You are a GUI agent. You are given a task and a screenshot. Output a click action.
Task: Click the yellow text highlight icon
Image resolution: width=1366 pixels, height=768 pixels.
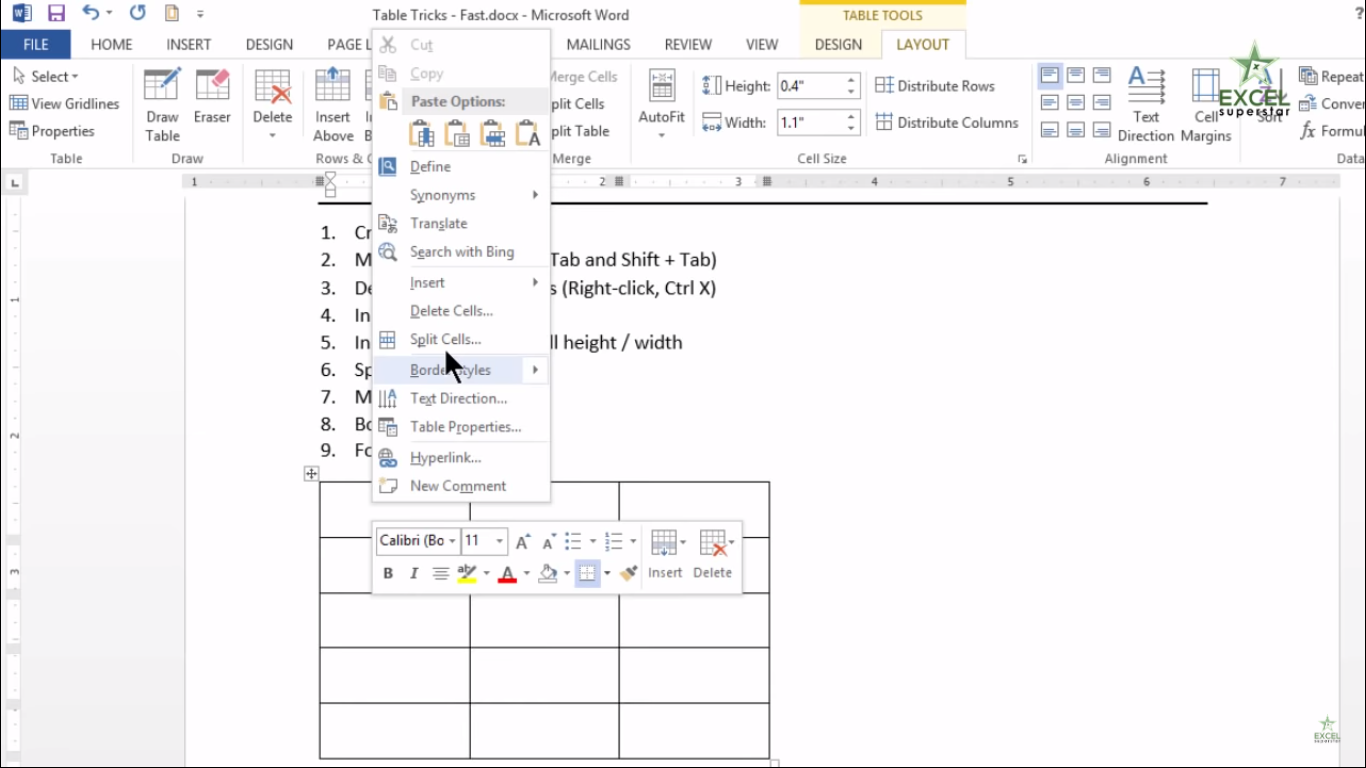466,573
